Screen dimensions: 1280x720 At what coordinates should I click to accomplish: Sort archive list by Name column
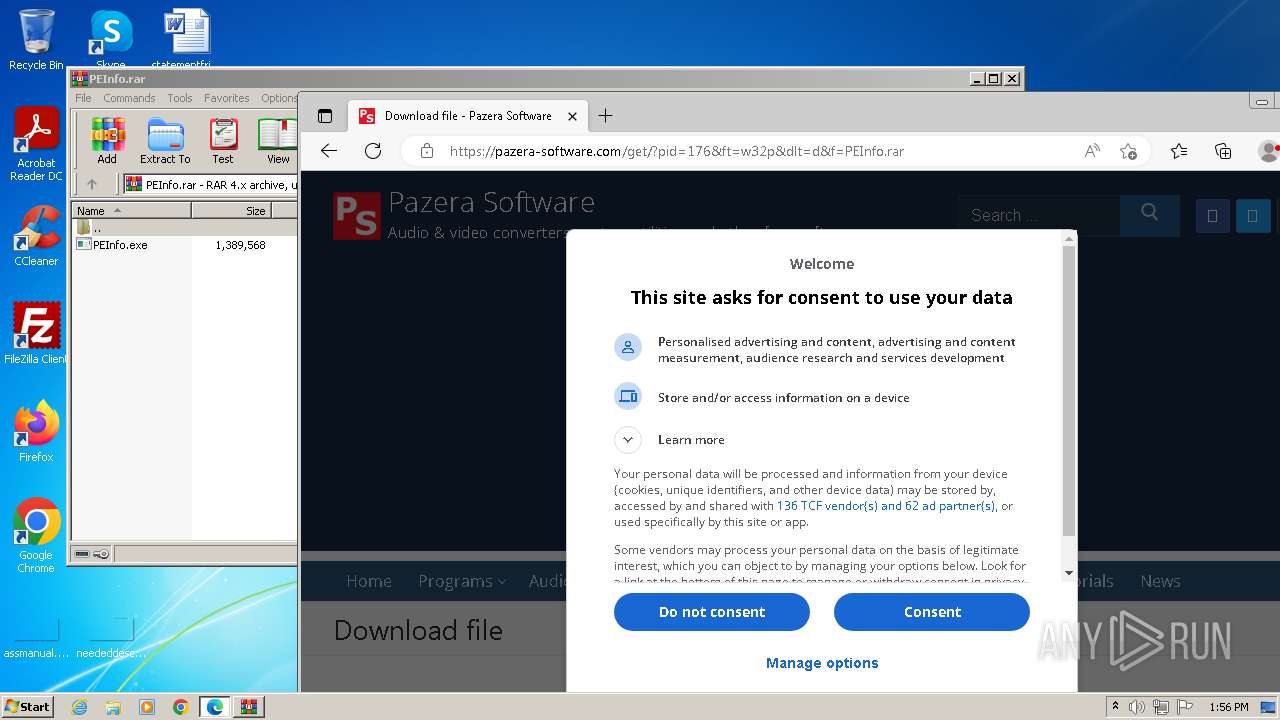coord(131,211)
